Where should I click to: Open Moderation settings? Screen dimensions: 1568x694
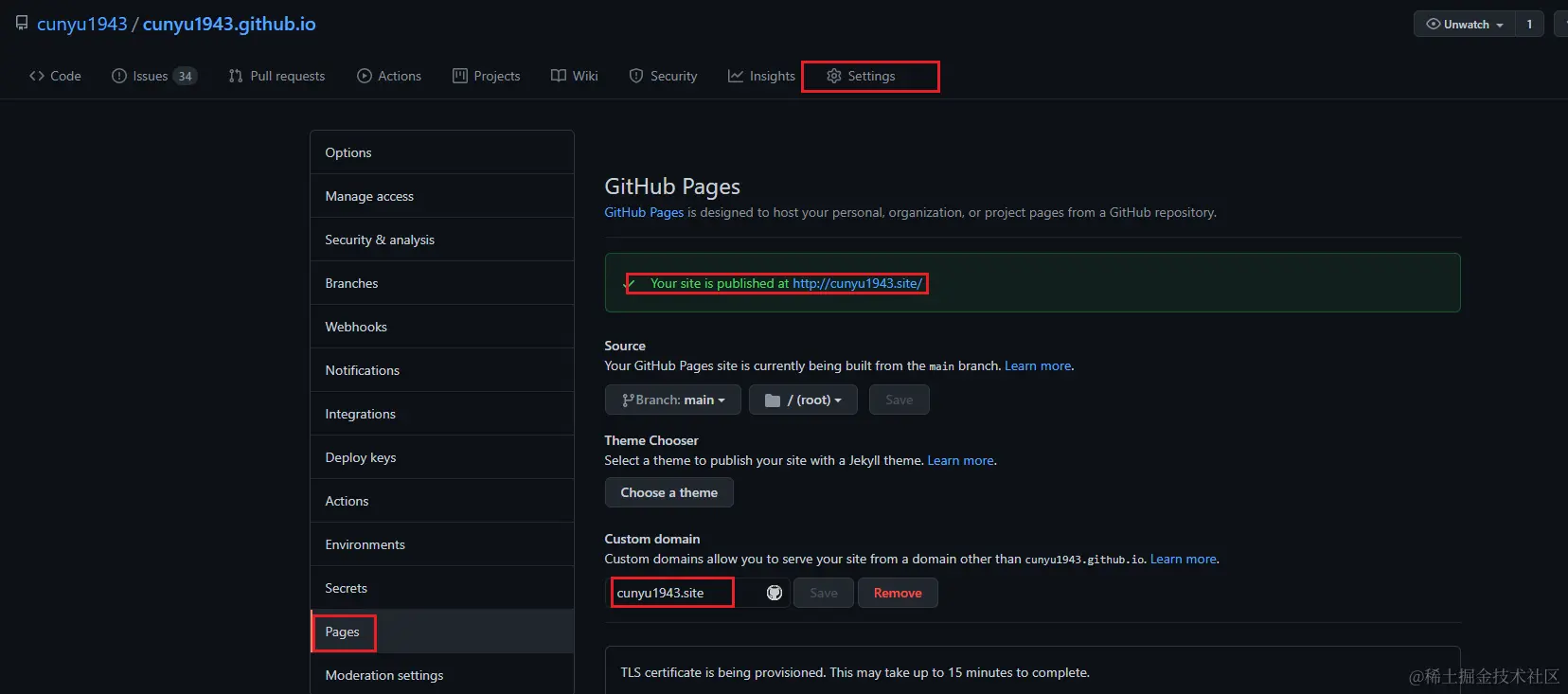point(442,674)
